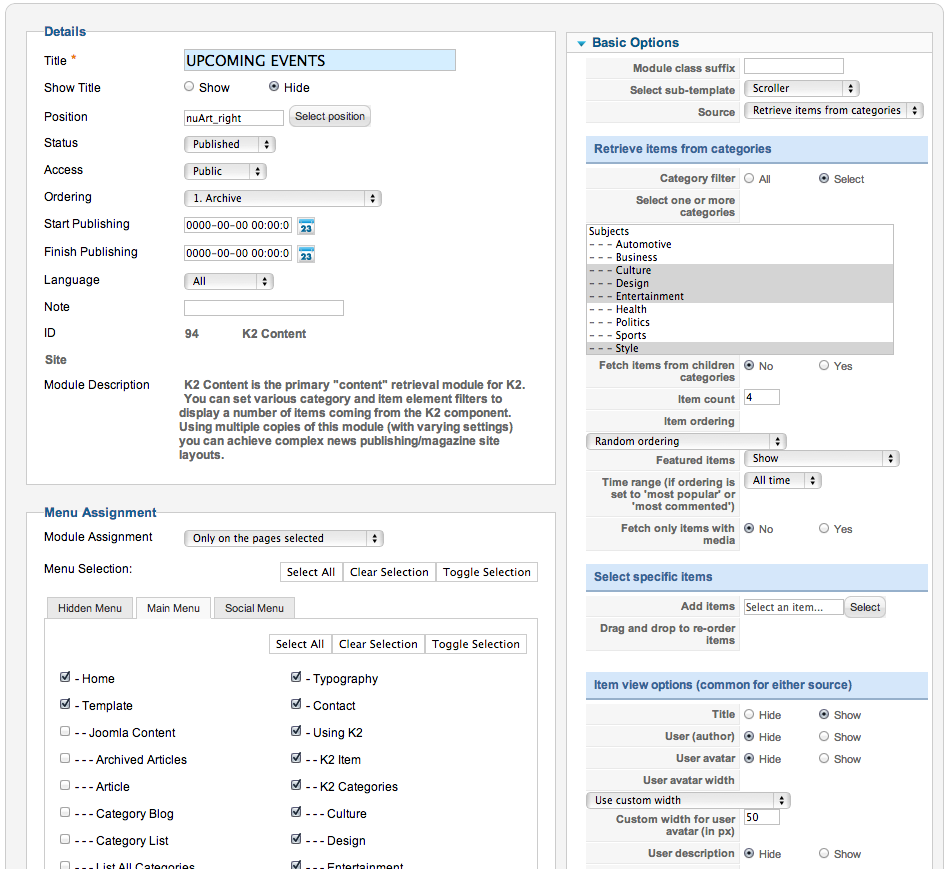Click the Select position button
Viewport: 947px width, 869px height.
[330, 117]
